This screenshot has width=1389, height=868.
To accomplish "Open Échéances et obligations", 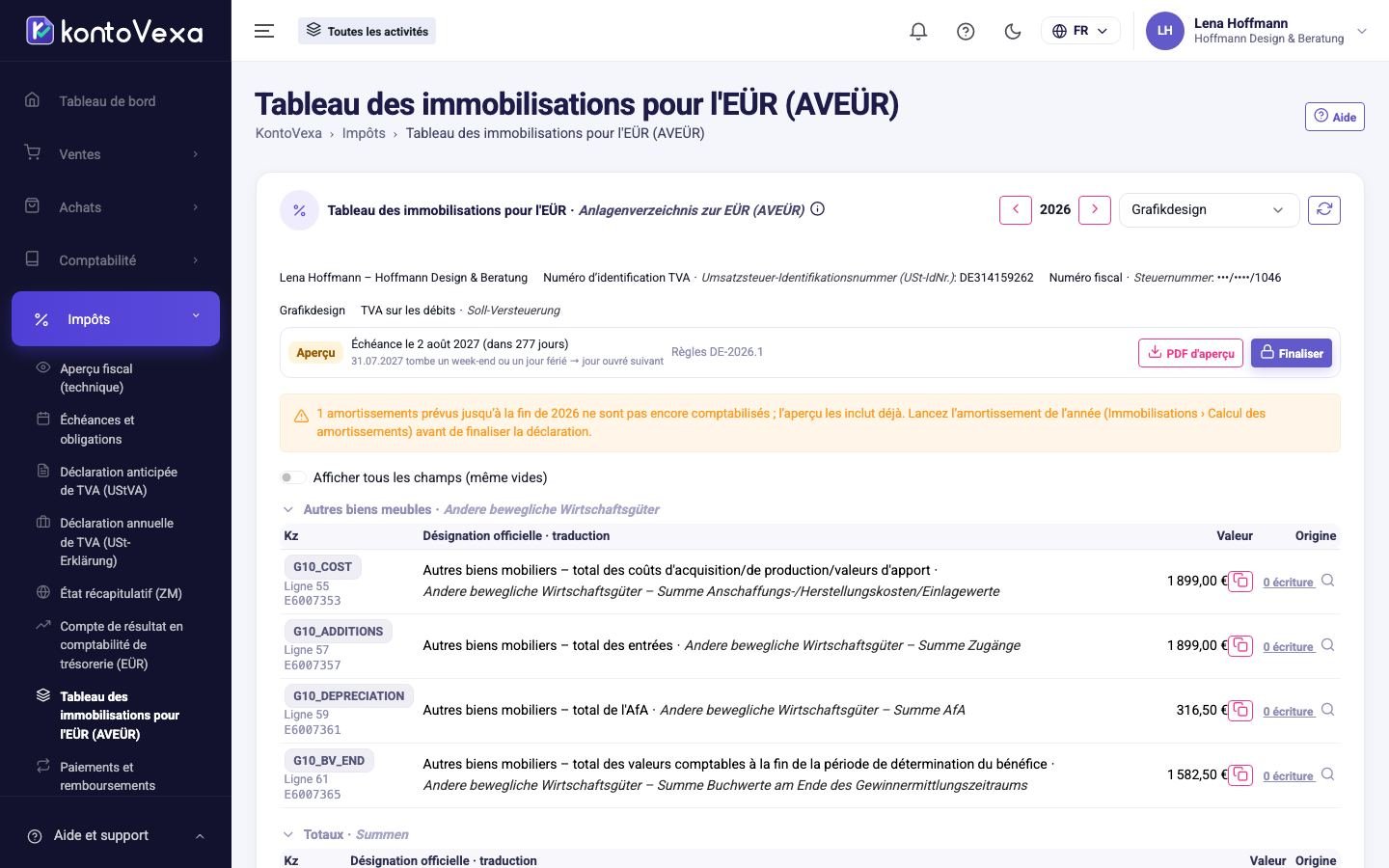I will 116,429.
